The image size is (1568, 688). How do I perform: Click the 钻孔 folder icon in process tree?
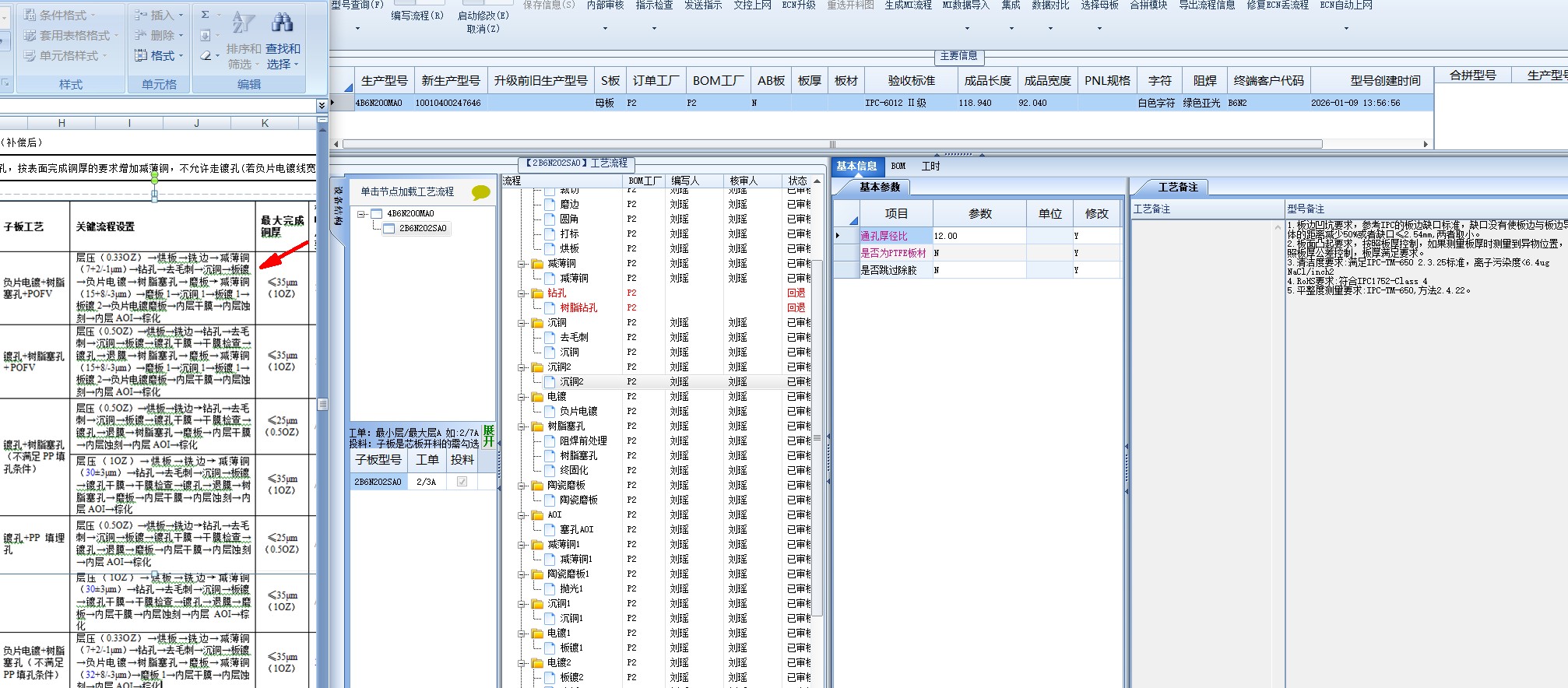[537, 293]
